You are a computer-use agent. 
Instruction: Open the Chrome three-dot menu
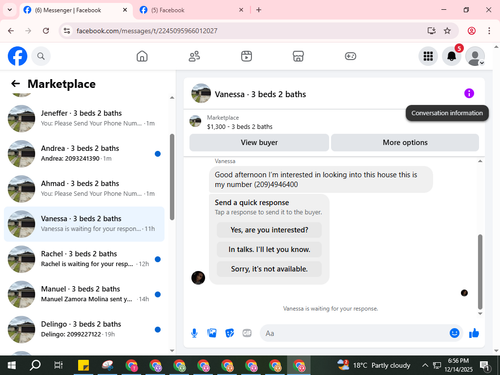click(x=489, y=31)
